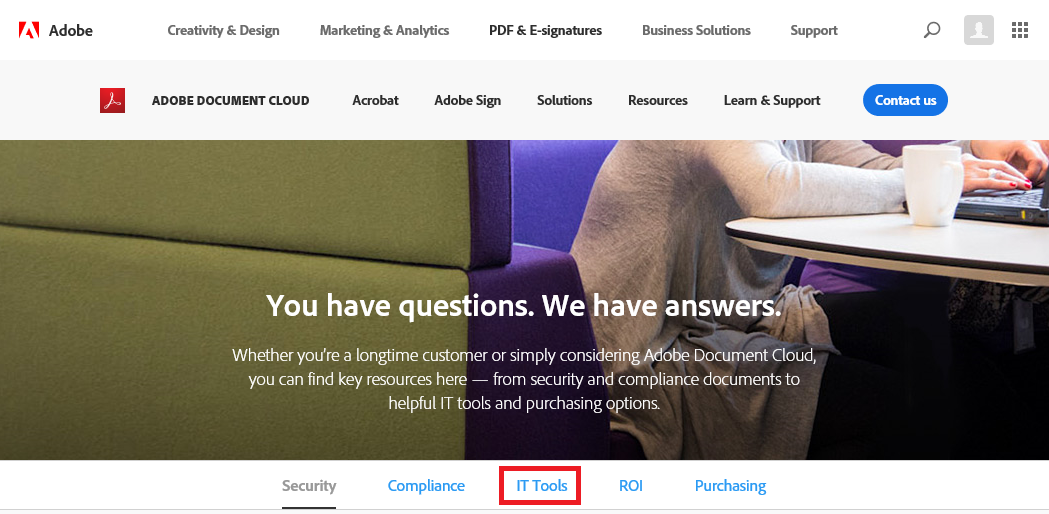Open the Learn & Support navigation item
The image size is (1049, 514).
[x=772, y=100]
